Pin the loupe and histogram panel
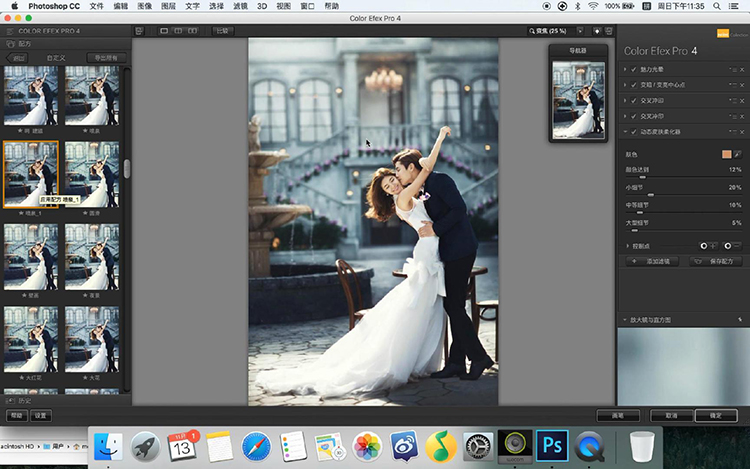The height and width of the screenshot is (469, 750). 740,319
